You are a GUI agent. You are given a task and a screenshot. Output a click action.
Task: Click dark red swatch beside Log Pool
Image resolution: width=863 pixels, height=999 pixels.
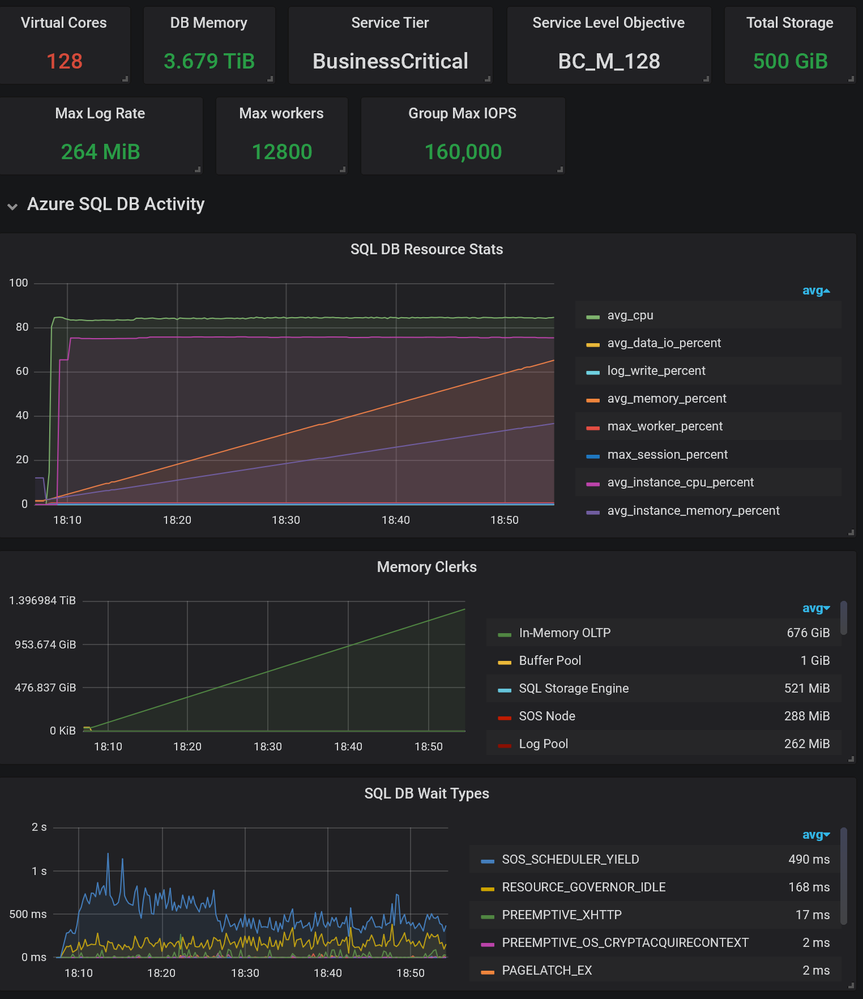click(x=504, y=745)
